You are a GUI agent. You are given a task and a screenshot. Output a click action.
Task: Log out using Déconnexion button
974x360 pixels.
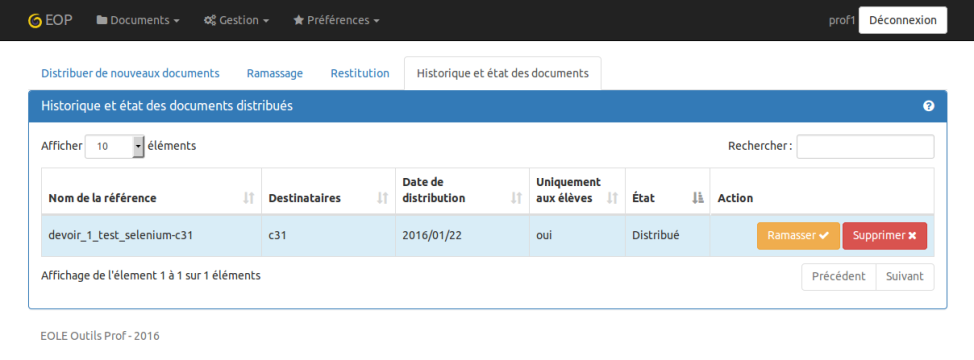click(x=903, y=20)
